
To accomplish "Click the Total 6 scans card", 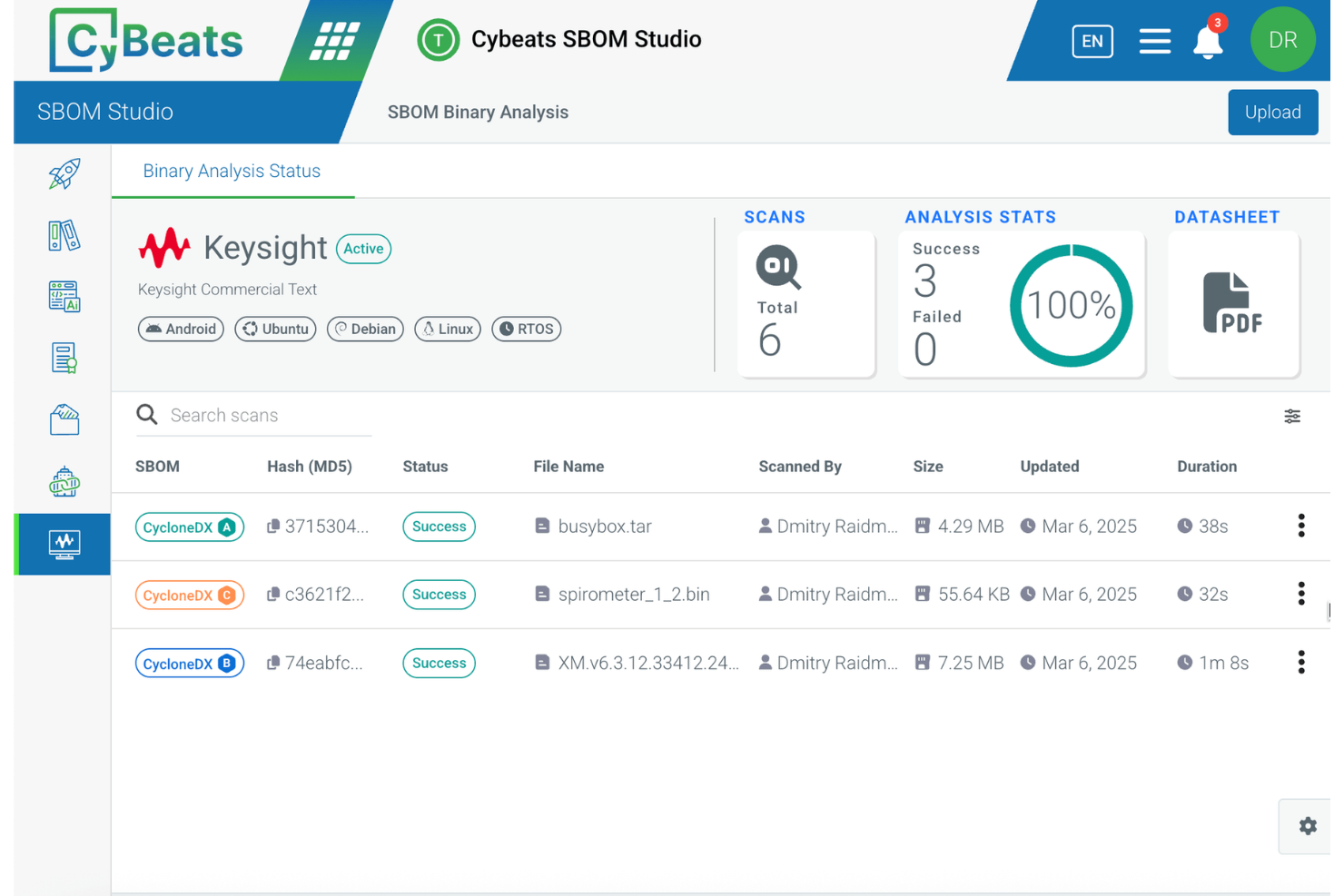I will 806,303.
